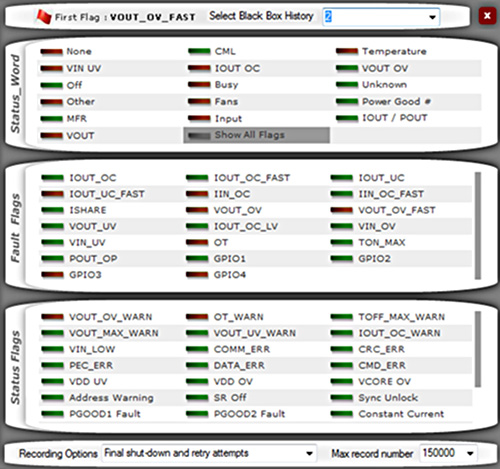
Task: Click the IOUT OC status word indicator
Action: (x=199, y=68)
